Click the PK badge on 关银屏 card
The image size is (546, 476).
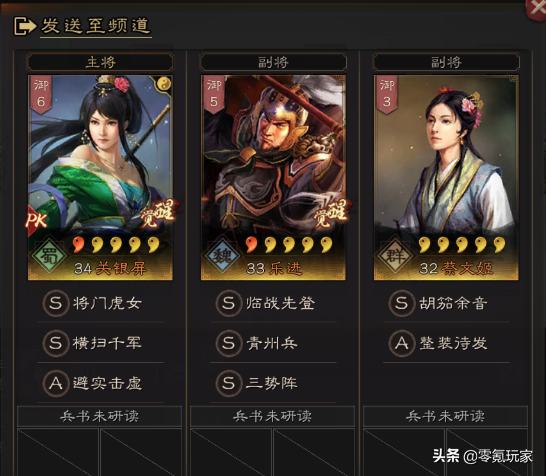tap(37, 221)
